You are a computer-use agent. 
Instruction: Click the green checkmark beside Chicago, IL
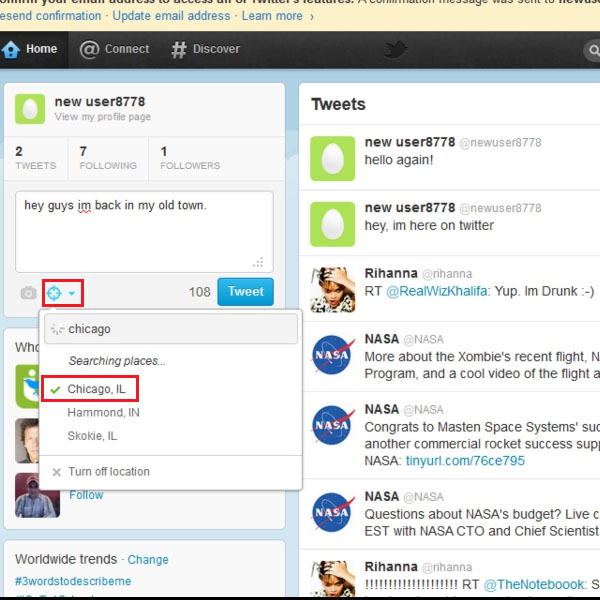click(55, 390)
